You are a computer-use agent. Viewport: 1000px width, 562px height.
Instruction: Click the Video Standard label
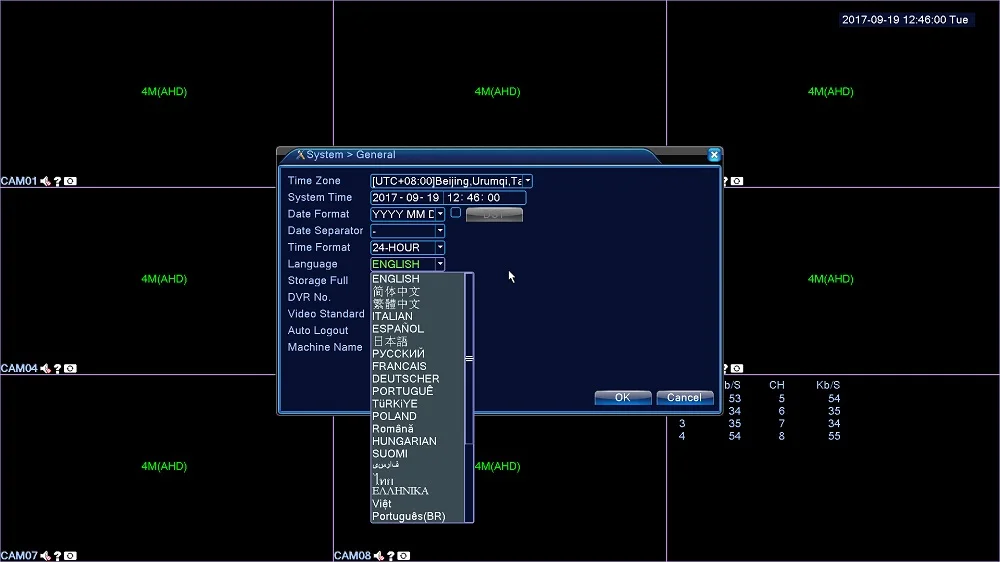pyautogui.click(x=326, y=314)
